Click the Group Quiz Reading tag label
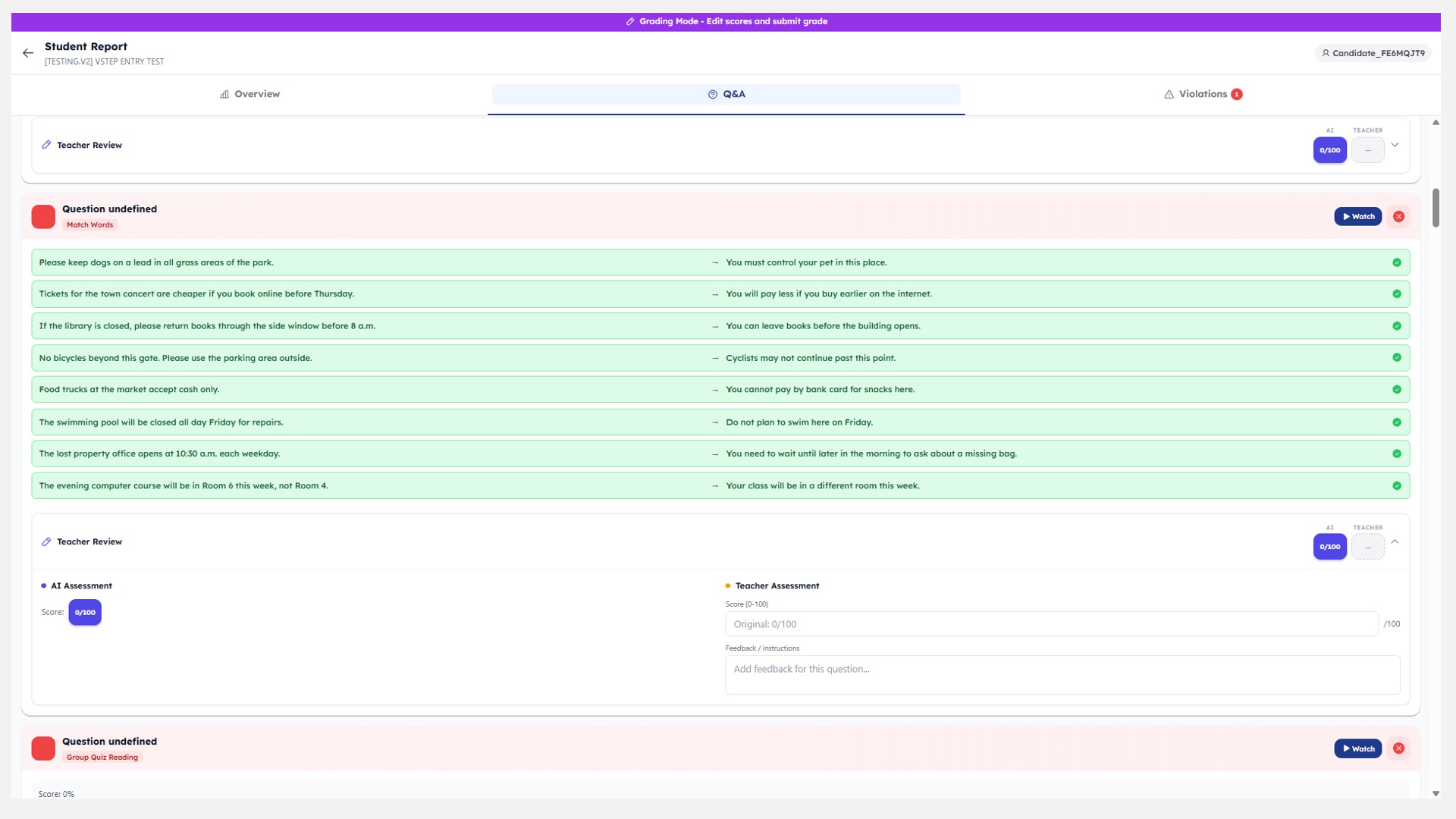The width and height of the screenshot is (1456, 819). [x=102, y=758]
